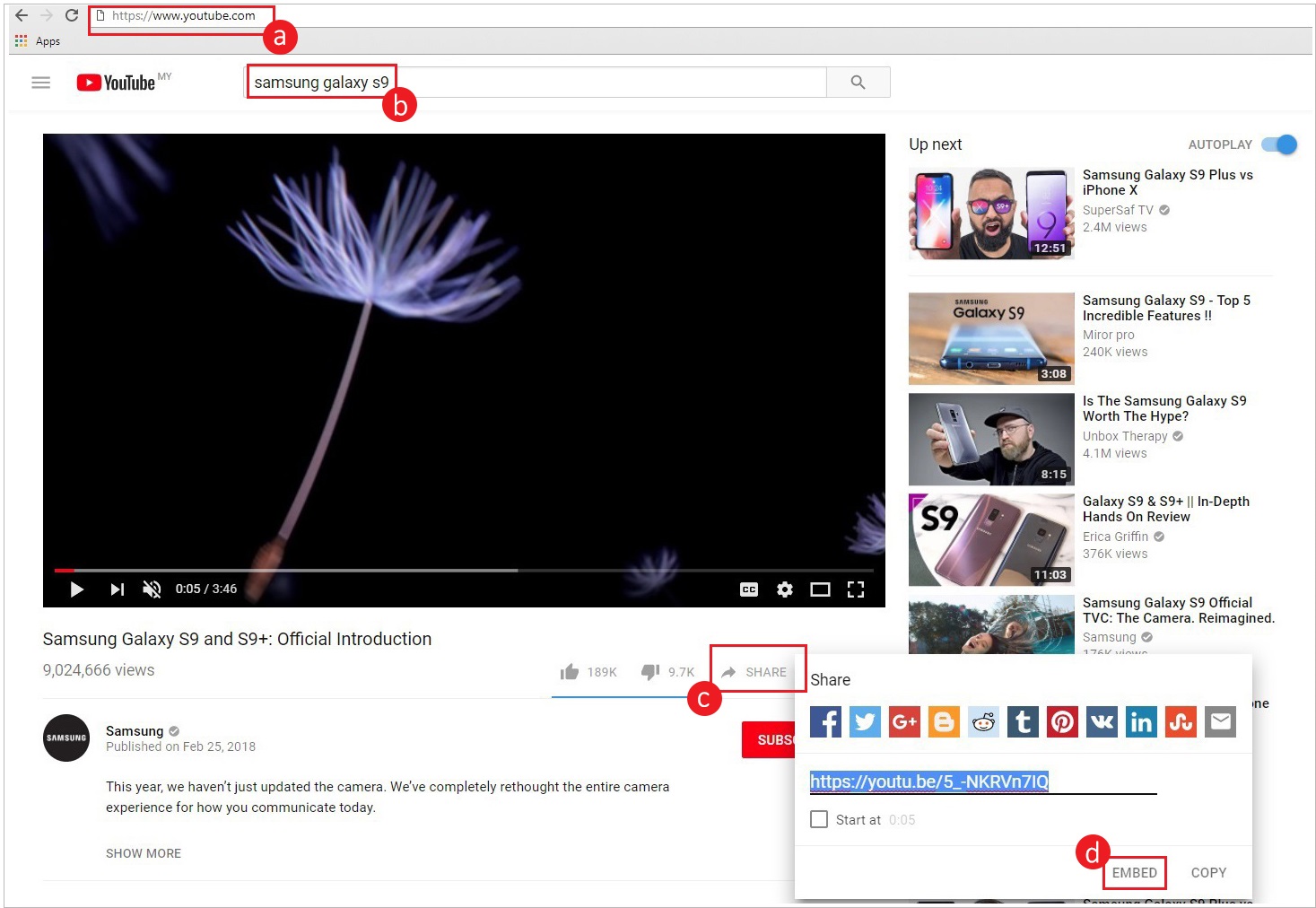
Task: Open Erica Griffin channel
Action: click(x=1115, y=537)
